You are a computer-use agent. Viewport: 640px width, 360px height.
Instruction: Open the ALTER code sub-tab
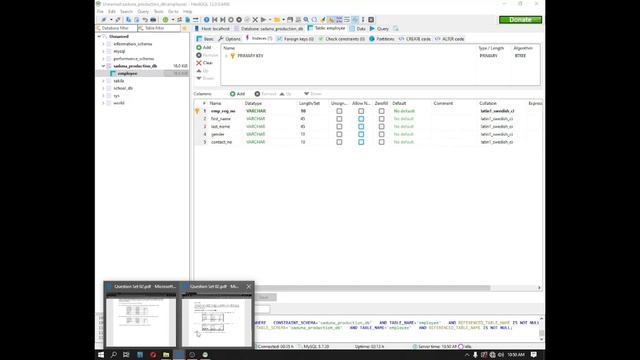pyautogui.click(x=449, y=39)
